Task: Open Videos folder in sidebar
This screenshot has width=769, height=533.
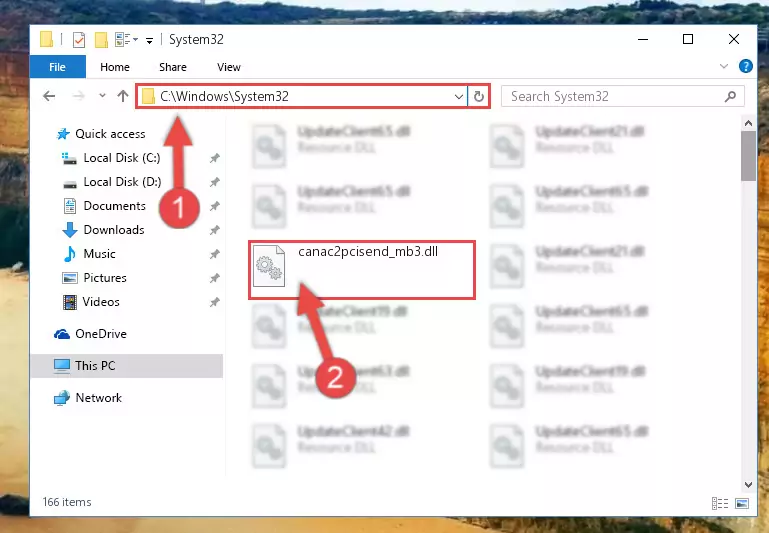Action: pyautogui.click(x=101, y=302)
